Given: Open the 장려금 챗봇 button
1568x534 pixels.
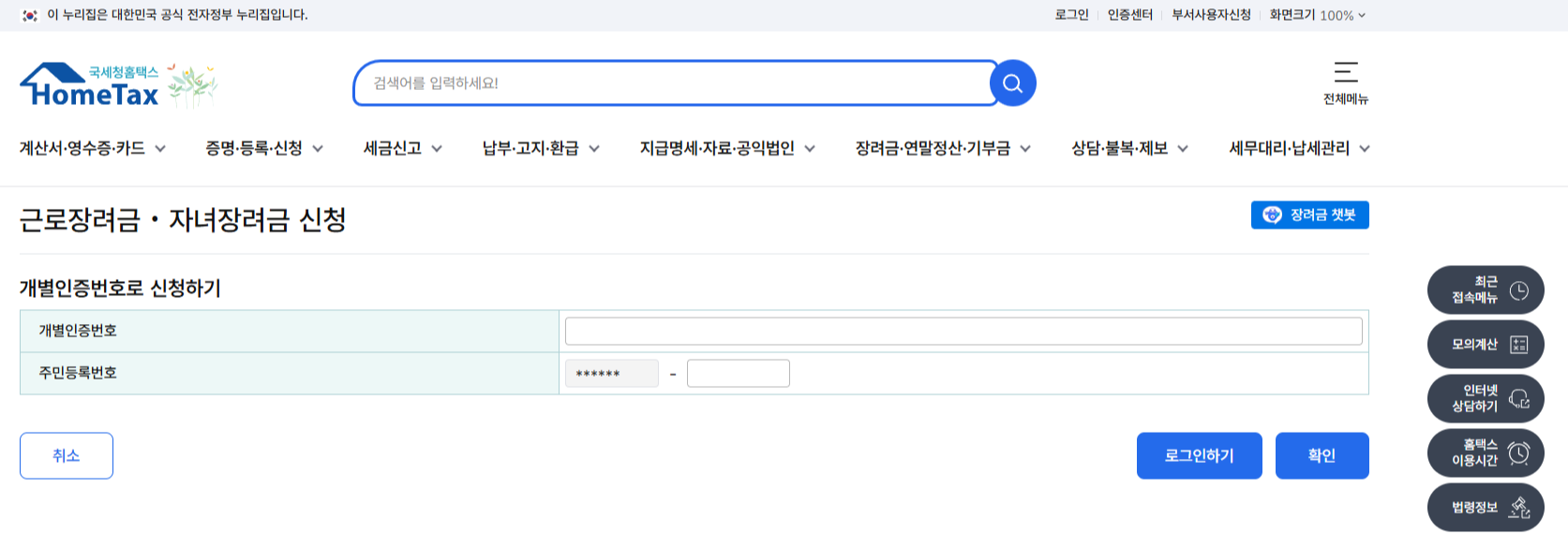Looking at the screenshot, I should click(x=1309, y=215).
